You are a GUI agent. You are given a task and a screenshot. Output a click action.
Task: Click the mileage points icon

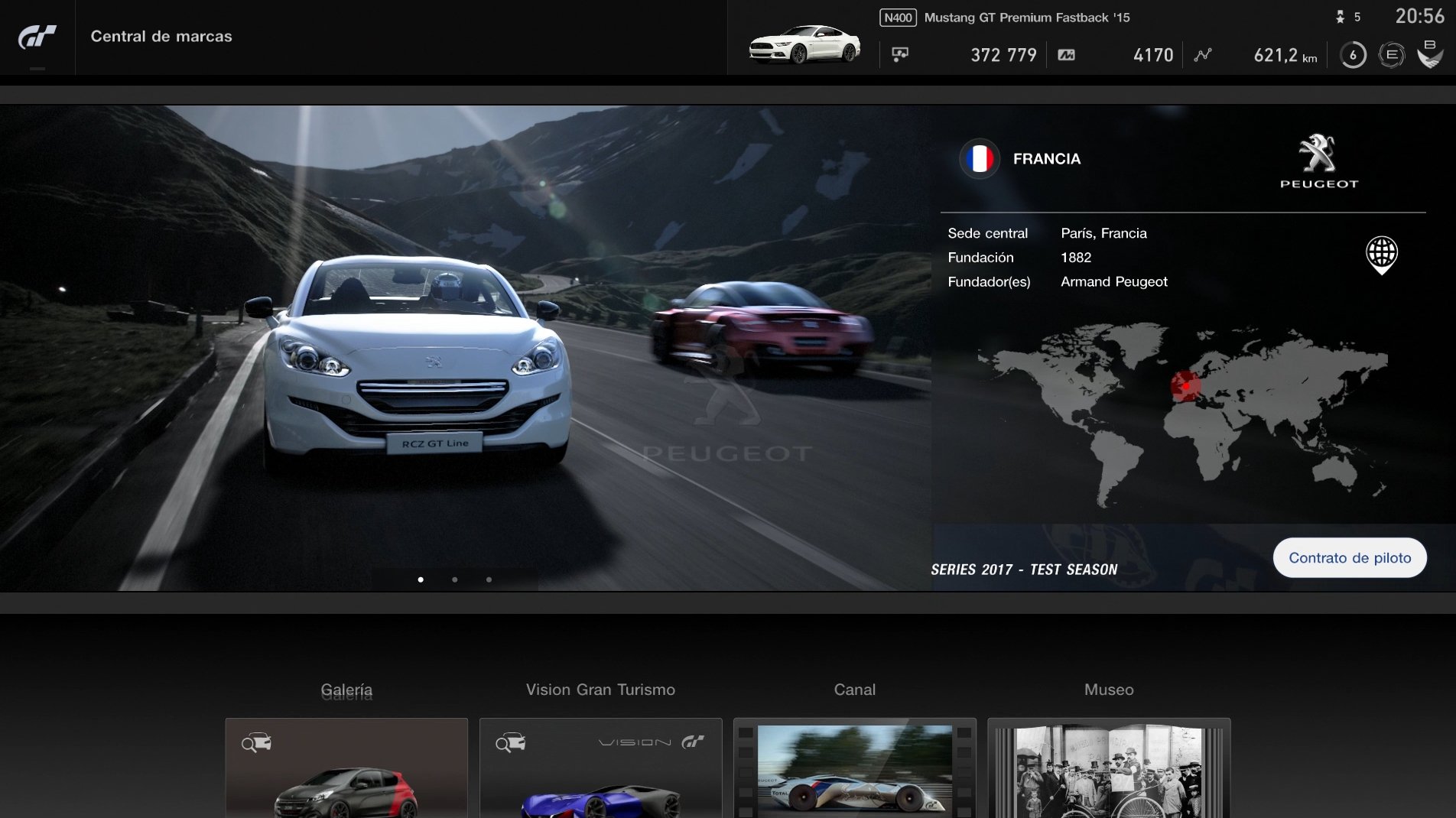point(1068,55)
